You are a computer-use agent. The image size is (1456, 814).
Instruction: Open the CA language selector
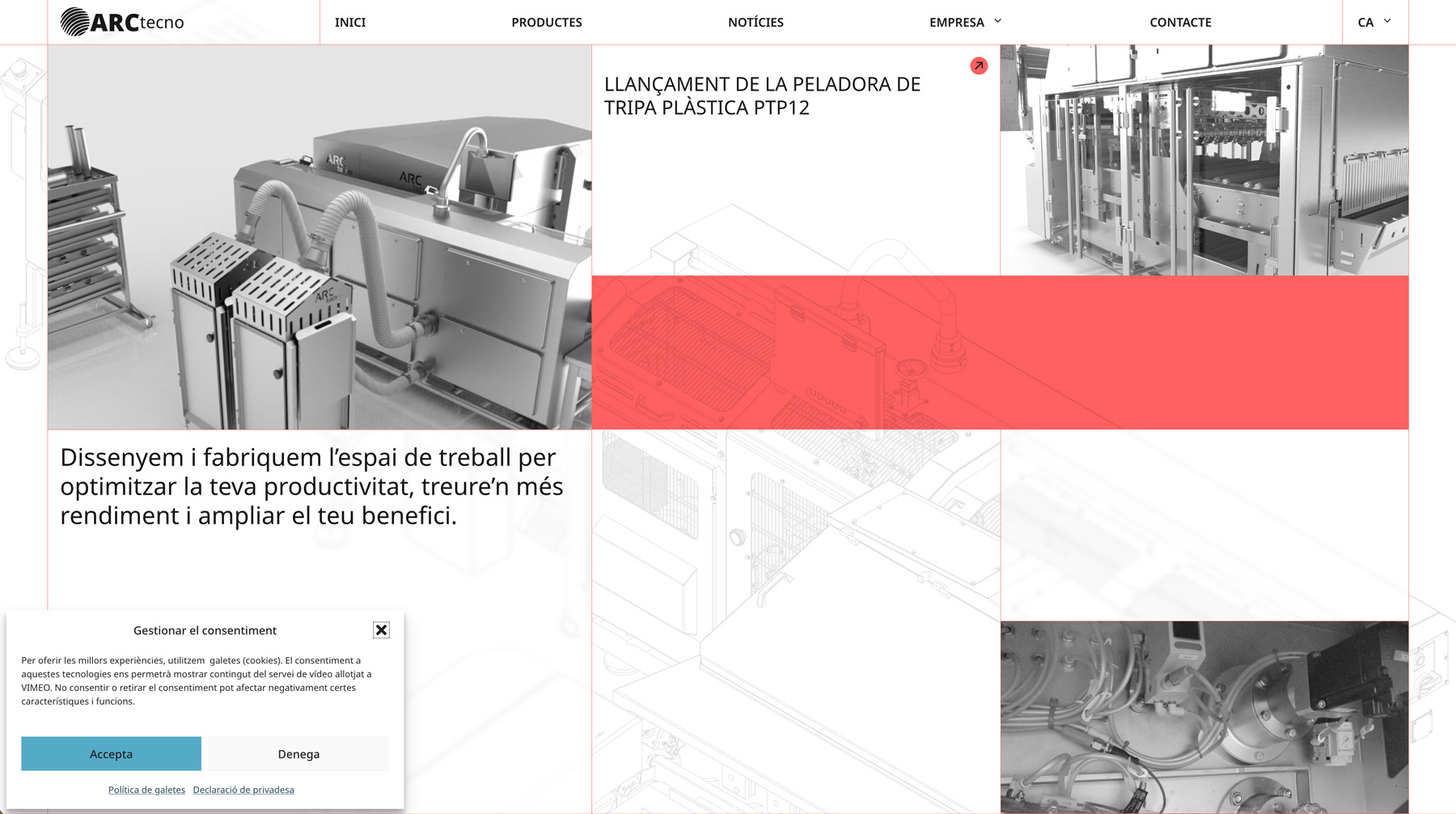click(x=1374, y=22)
